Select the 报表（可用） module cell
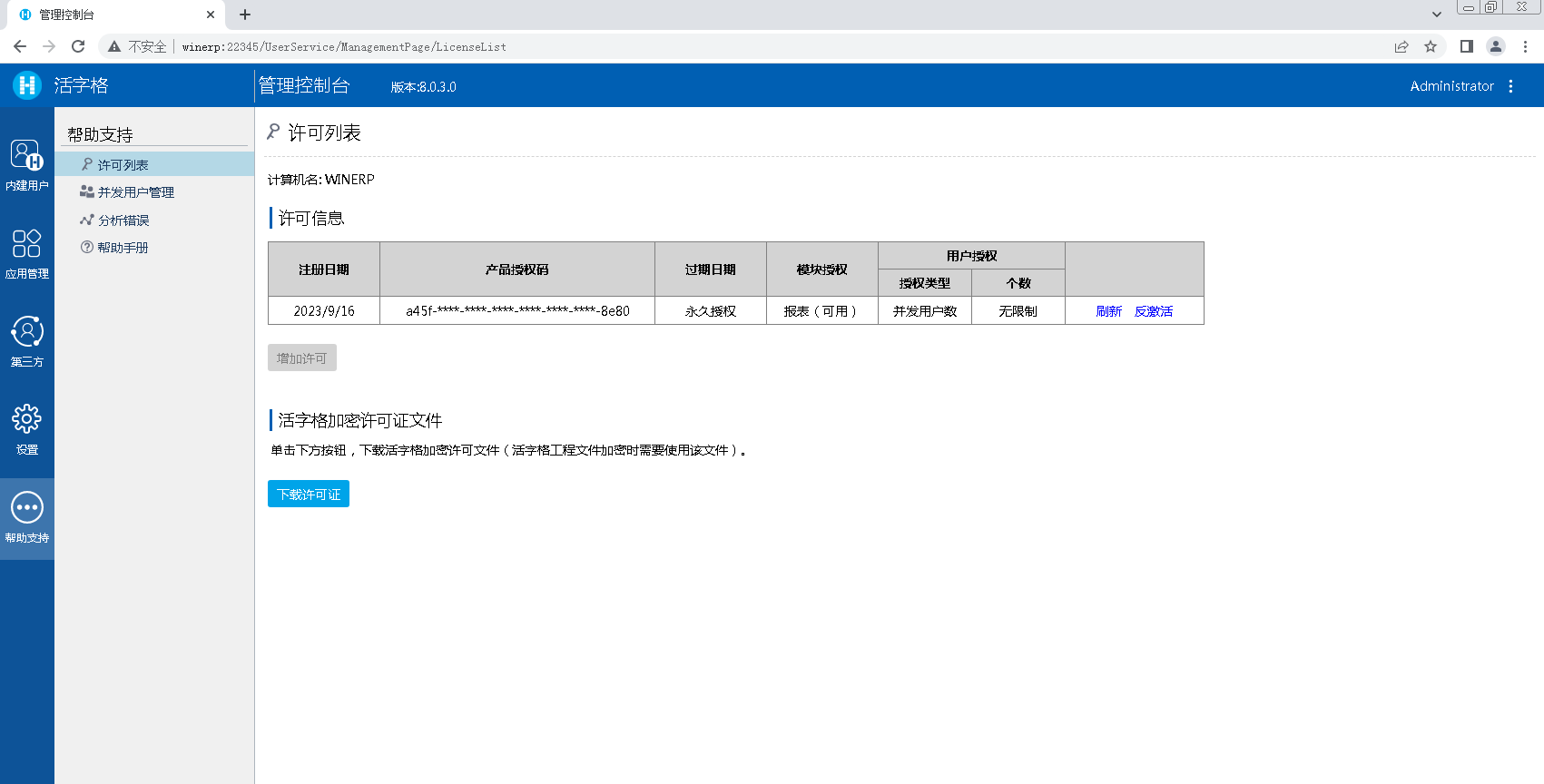The width and height of the screenshot is (1544, 784). pyautogui.click(x=822, y=310)
